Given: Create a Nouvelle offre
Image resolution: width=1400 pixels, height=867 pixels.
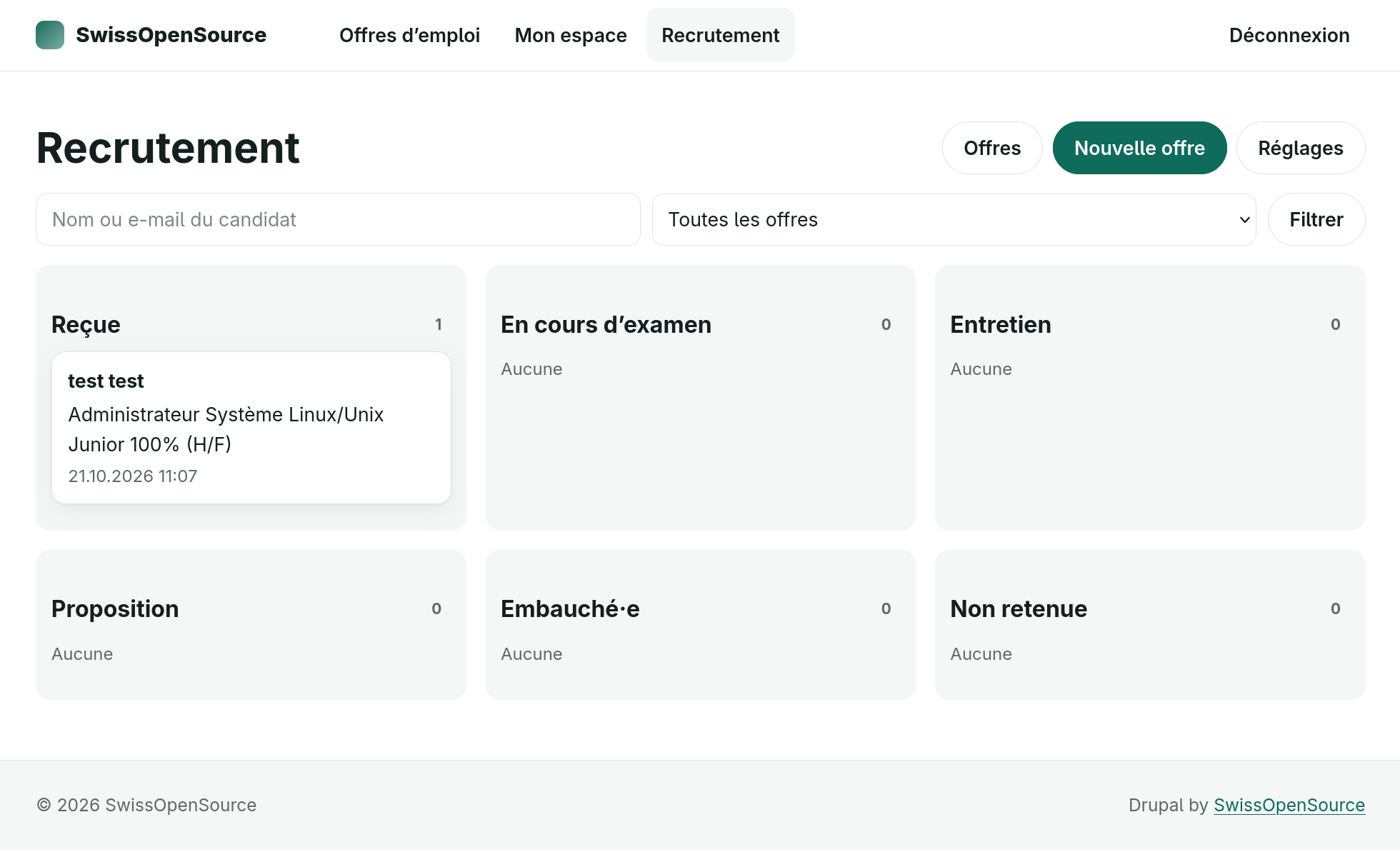Looking at the screenshot, I should click(1139, 148).
